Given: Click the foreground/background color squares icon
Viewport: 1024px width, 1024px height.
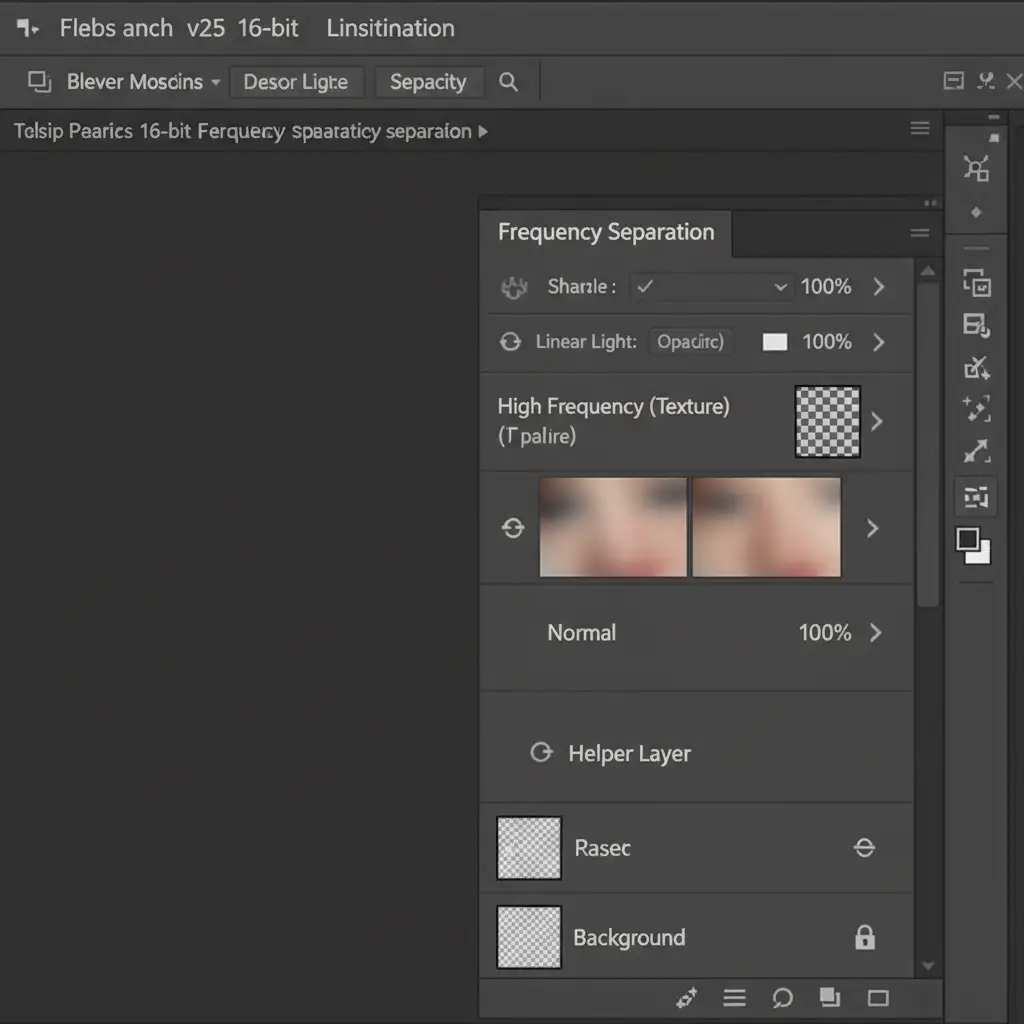Looking at the screenshot, I should (x=972, y=546).
